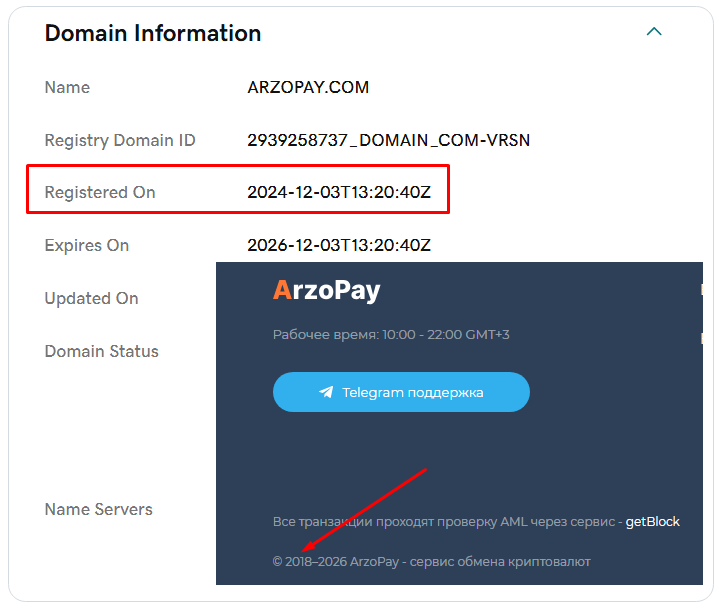Follow the getBlock link
The image size is (725, 609).
click(652, 522)
